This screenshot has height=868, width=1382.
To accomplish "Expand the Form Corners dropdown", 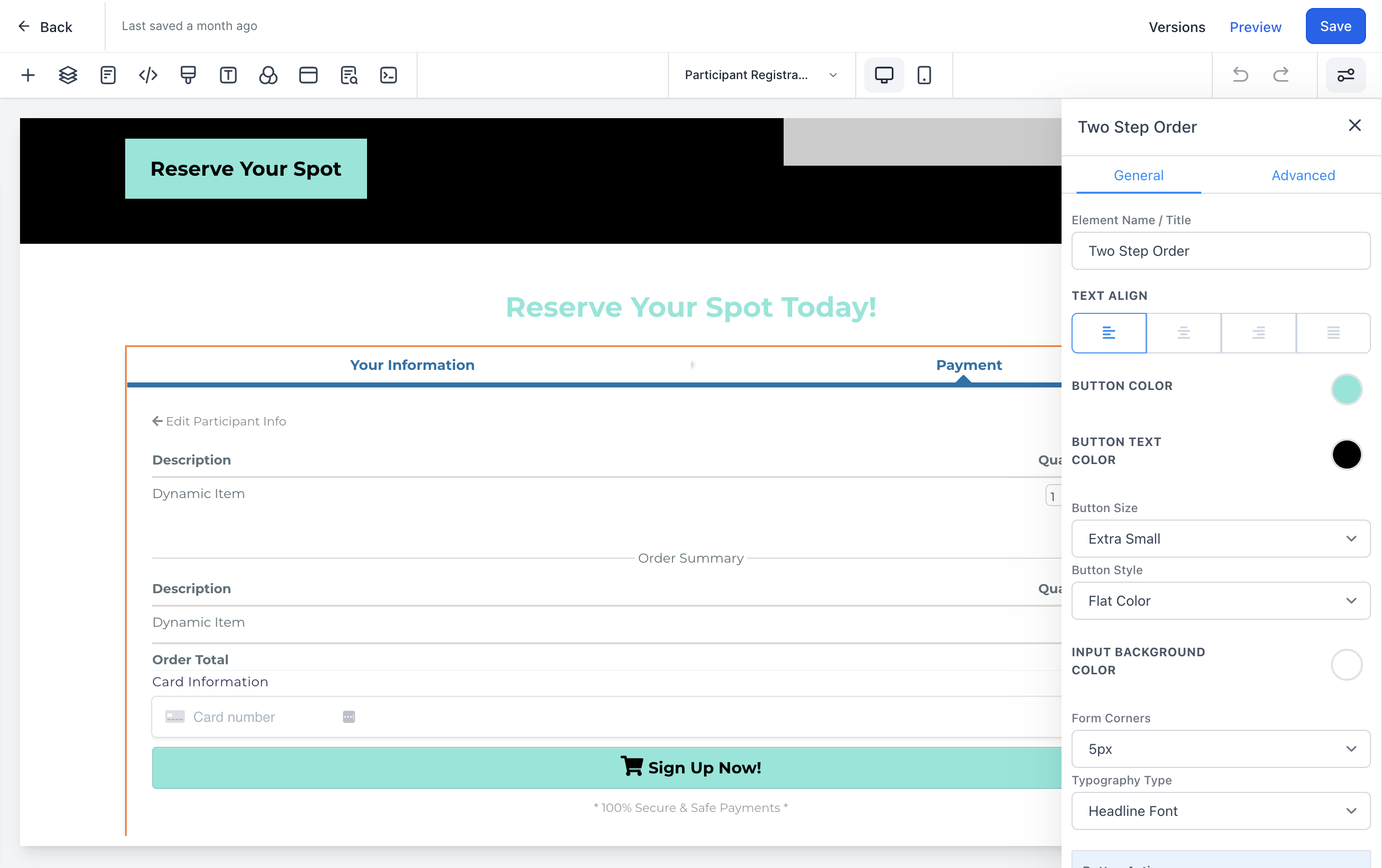I will 1221,749.
